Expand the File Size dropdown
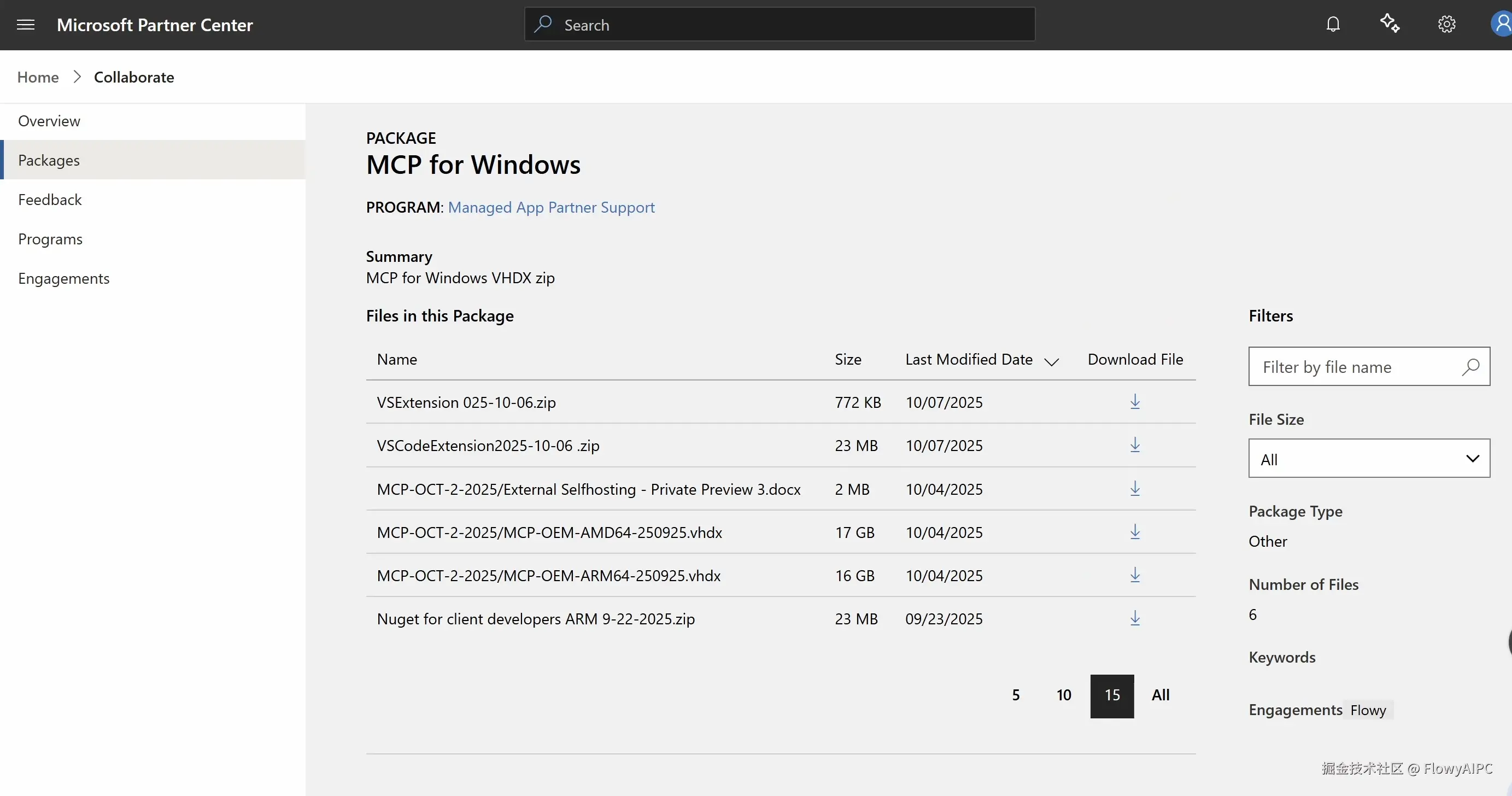Image resolution: width=1512 pixels, height=796 pixels. tap(1369, 459)
